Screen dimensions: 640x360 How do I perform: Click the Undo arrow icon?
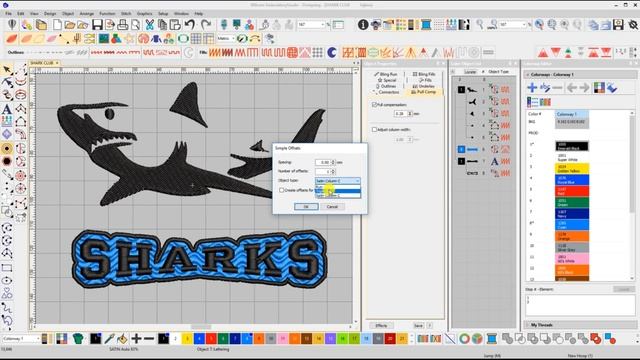coord(189,25)
